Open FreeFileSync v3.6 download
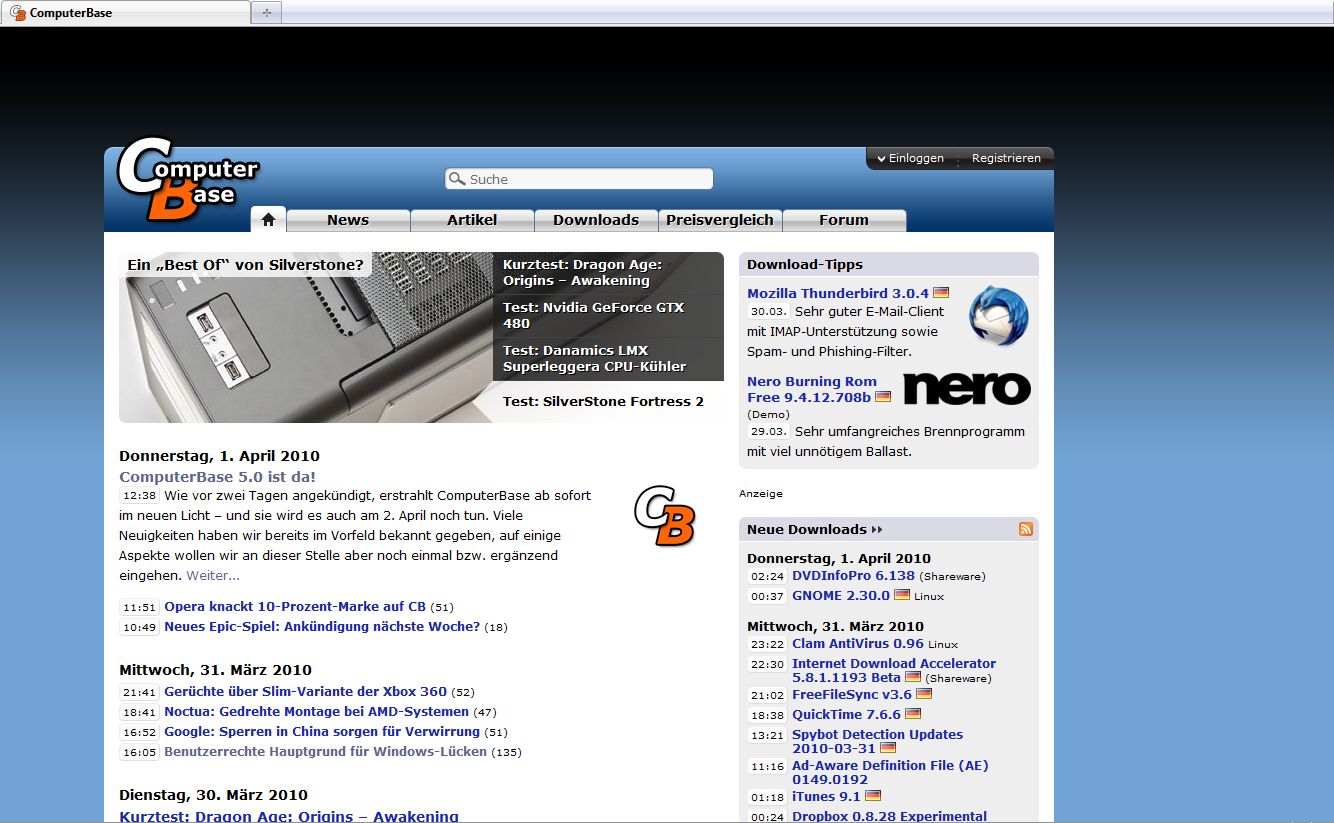This screenshot has height=823, width=1334. tap(852, 694)
